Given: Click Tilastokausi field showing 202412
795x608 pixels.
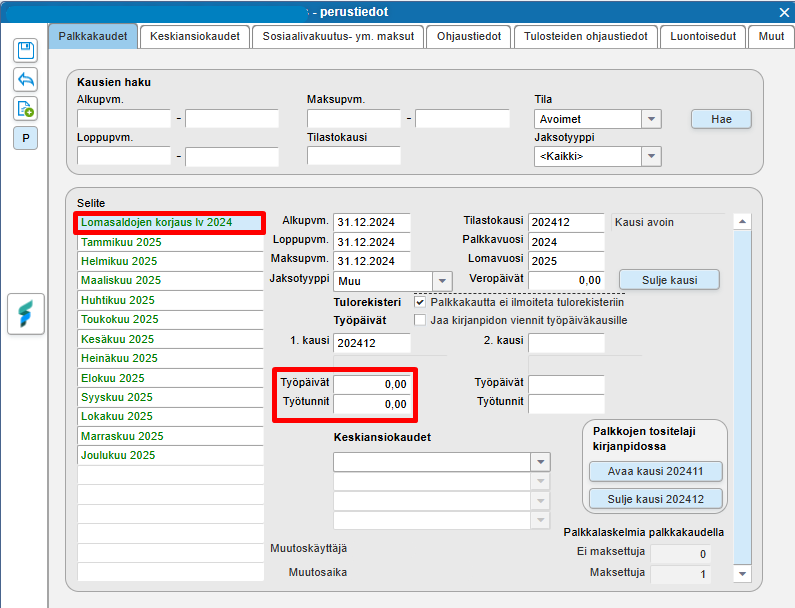Looking at the screenshot, I should point(566,222).
